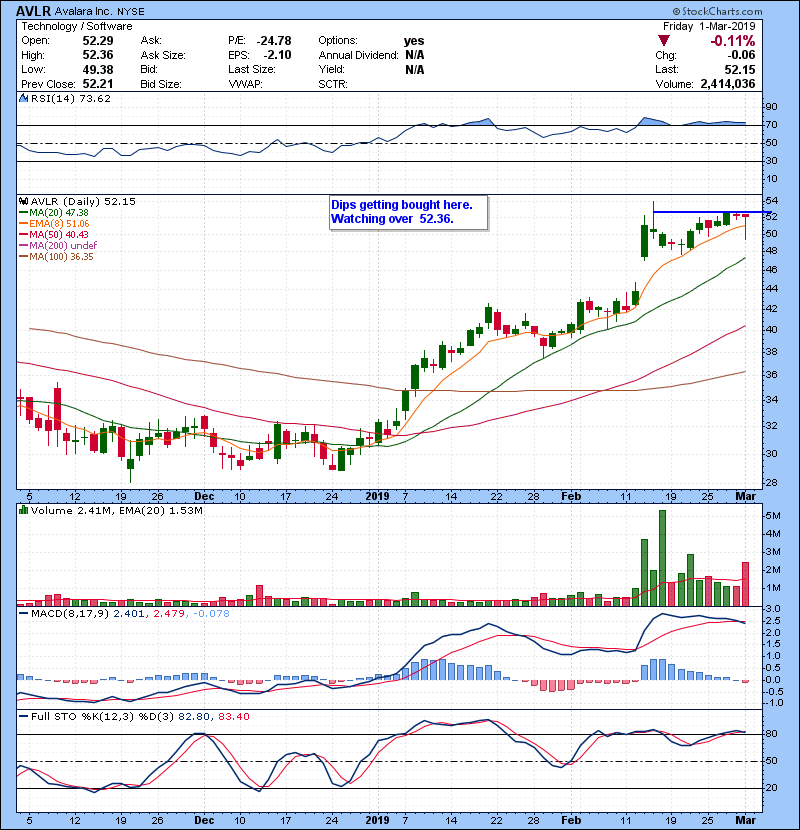Click the RSI(14) 73.62 panel label
Image resolution: width=800 pixels, height=830 pixels.
pyautogui.click(x=71, y=98)
